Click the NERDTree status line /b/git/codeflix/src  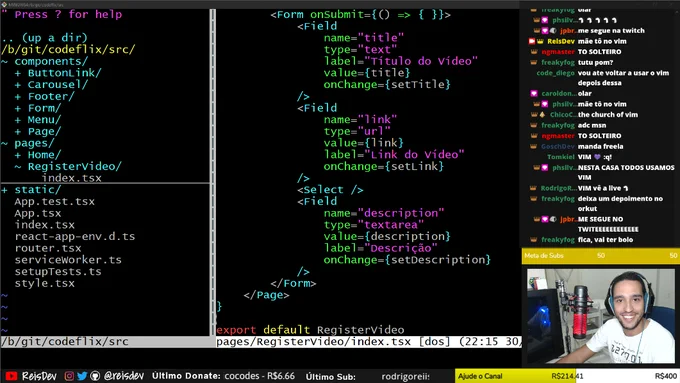(105, 342)
